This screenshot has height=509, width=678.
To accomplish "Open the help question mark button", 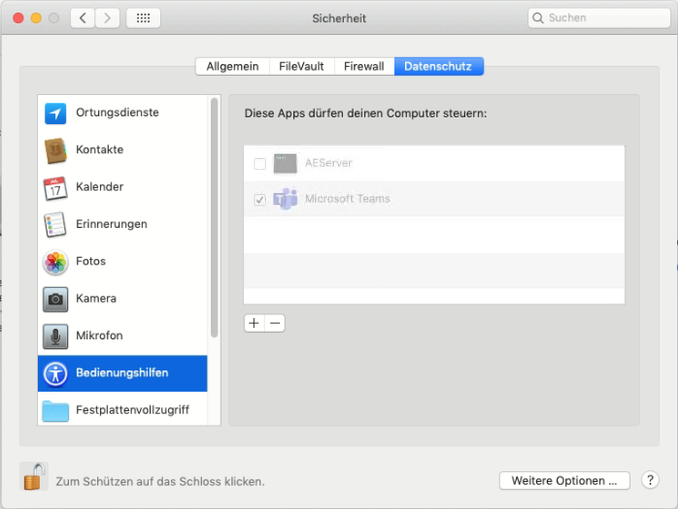I will 650,480.
